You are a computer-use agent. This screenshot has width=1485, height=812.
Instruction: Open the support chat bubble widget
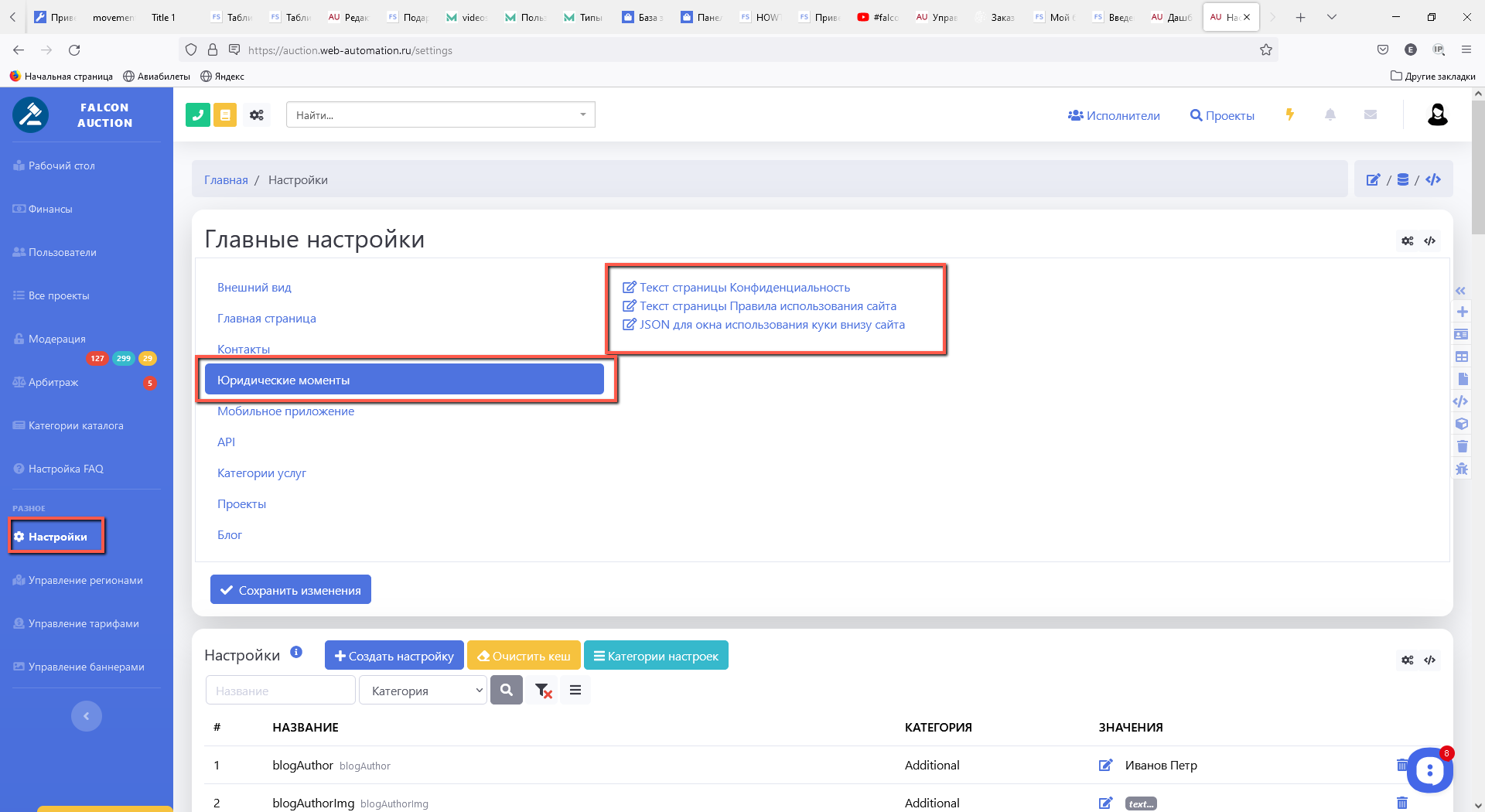pyautogui.click(x=1429, y=769)
